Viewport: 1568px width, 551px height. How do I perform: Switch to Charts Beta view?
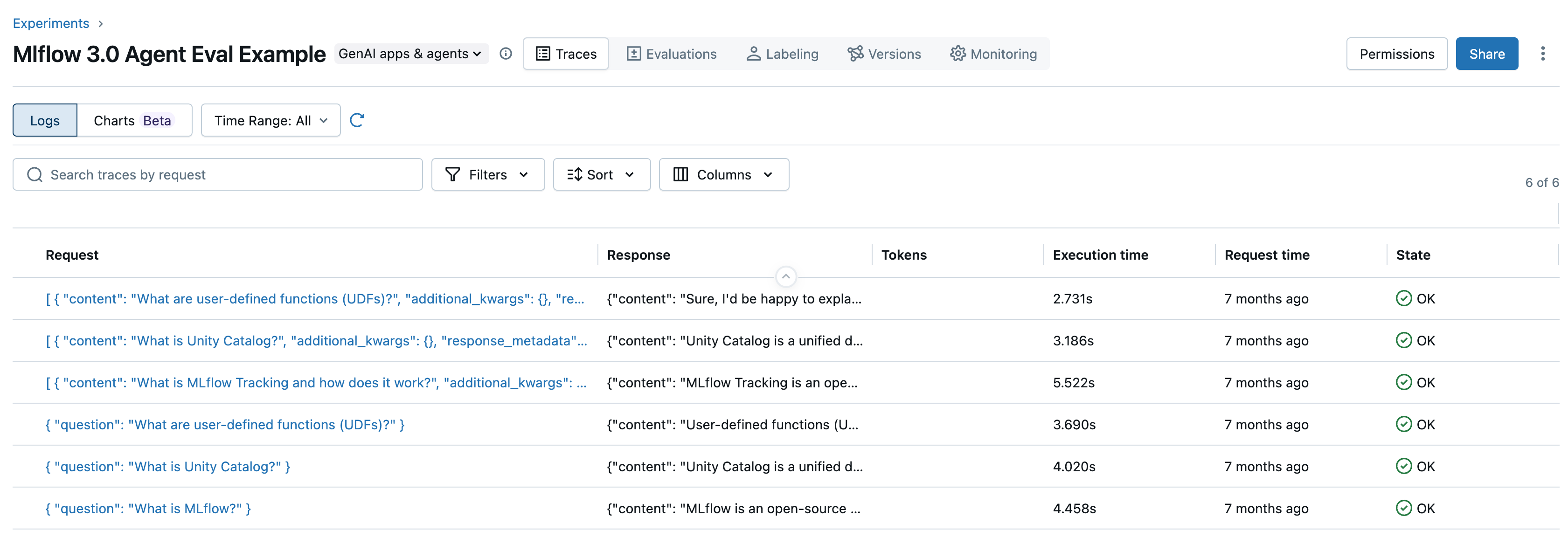[x=134, y=120]
